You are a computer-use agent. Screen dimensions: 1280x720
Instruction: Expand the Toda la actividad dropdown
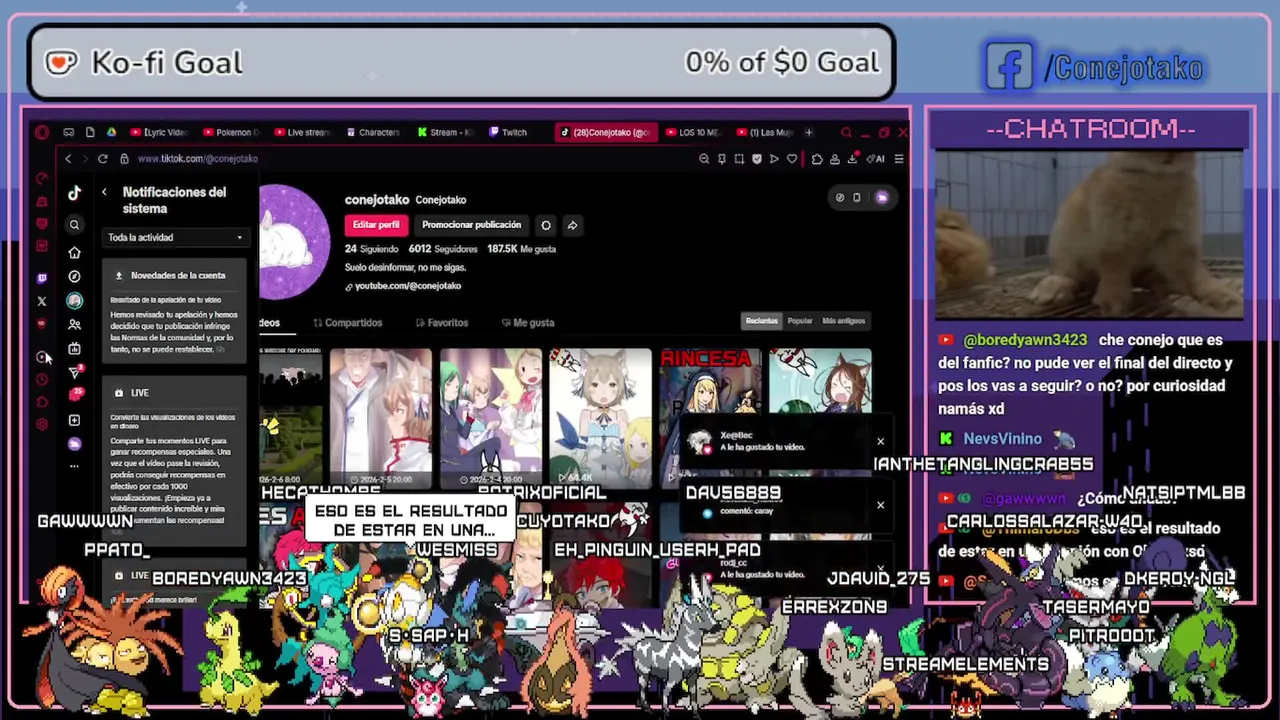[x=175, y=238]
